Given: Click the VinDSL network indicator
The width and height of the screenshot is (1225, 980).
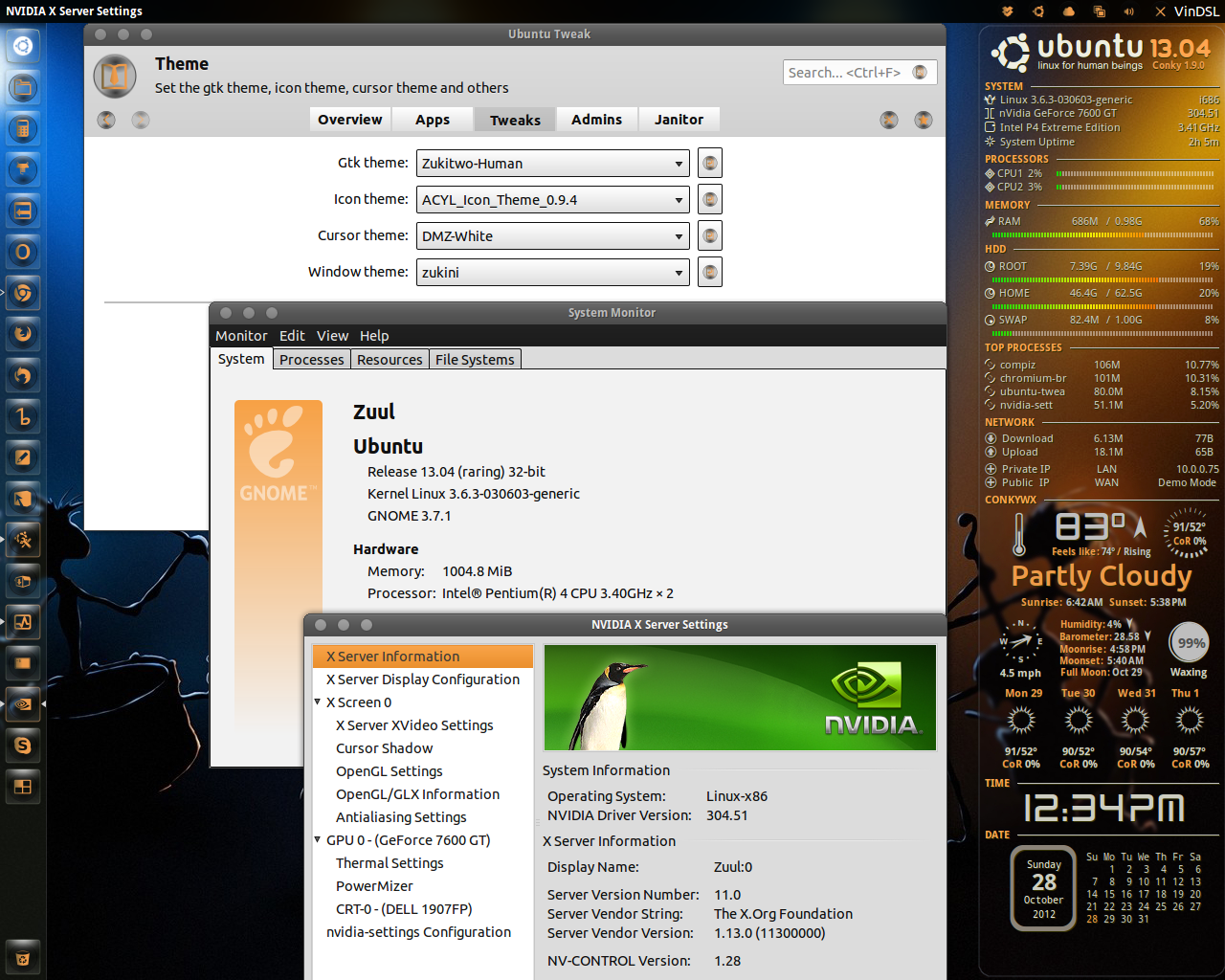Looking at the screenshot, I should coord(1187,11).
